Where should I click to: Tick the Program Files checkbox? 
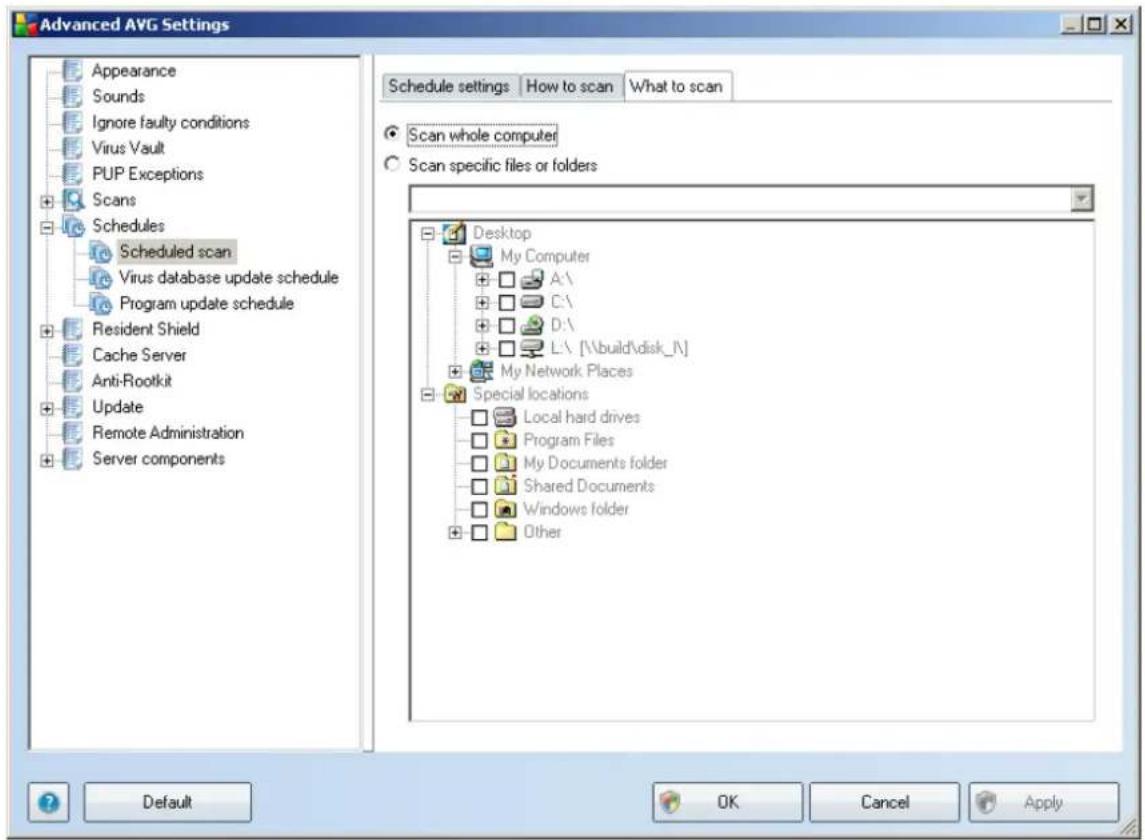[x=479, y=440]
